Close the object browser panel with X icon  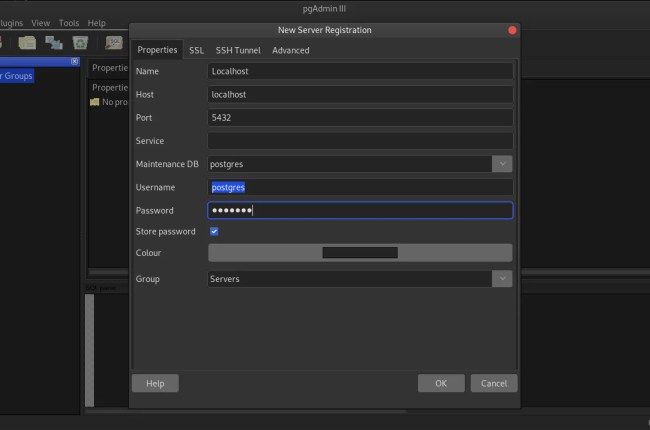point(74,61)
